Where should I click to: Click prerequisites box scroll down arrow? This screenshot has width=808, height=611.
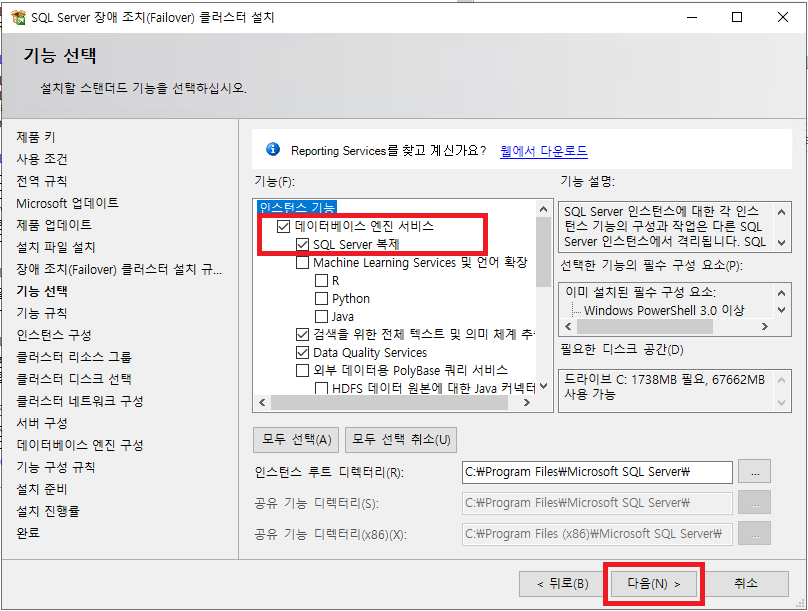tap(781, 310)
